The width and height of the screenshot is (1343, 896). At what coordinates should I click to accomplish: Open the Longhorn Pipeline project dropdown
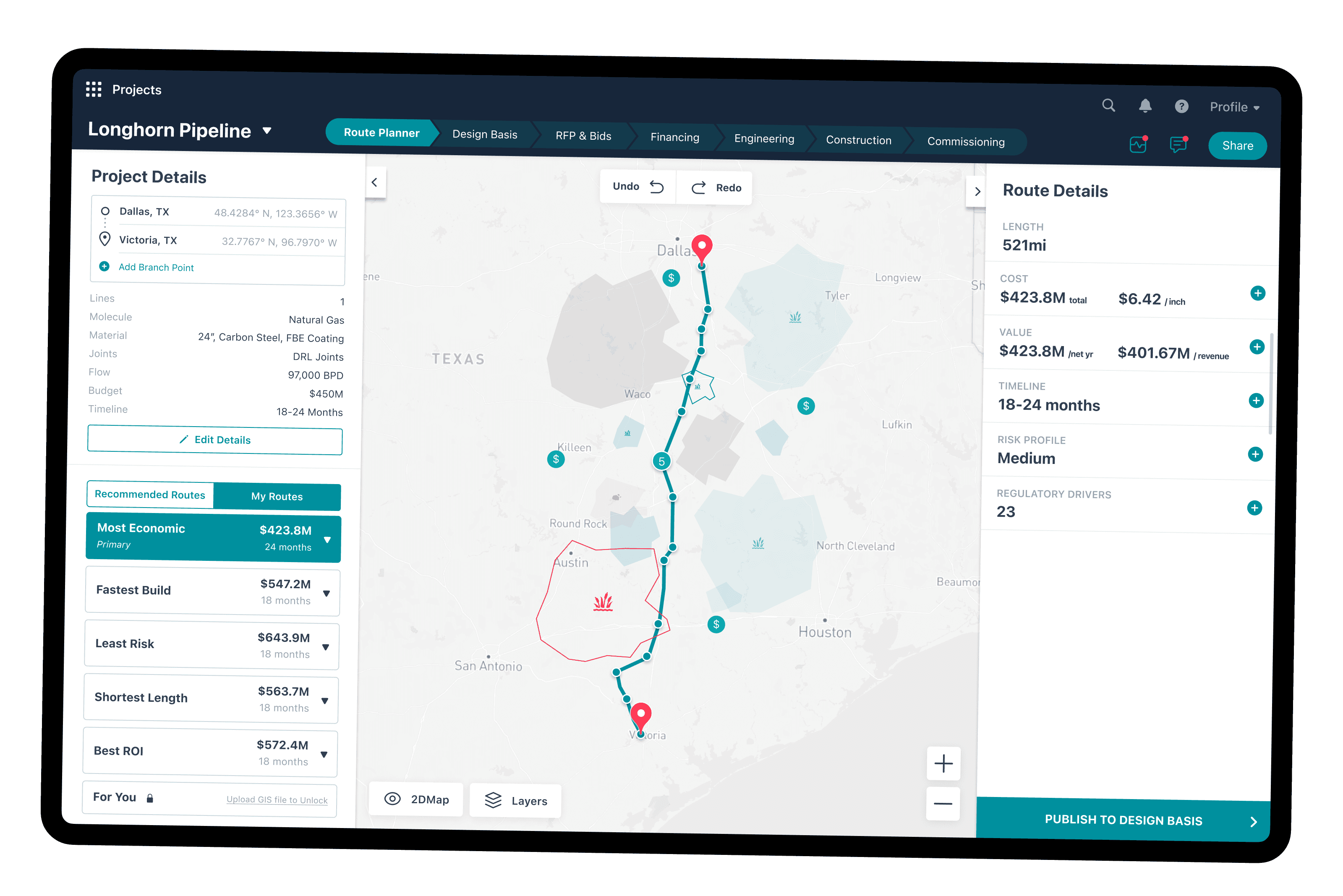tap(267, 130)
